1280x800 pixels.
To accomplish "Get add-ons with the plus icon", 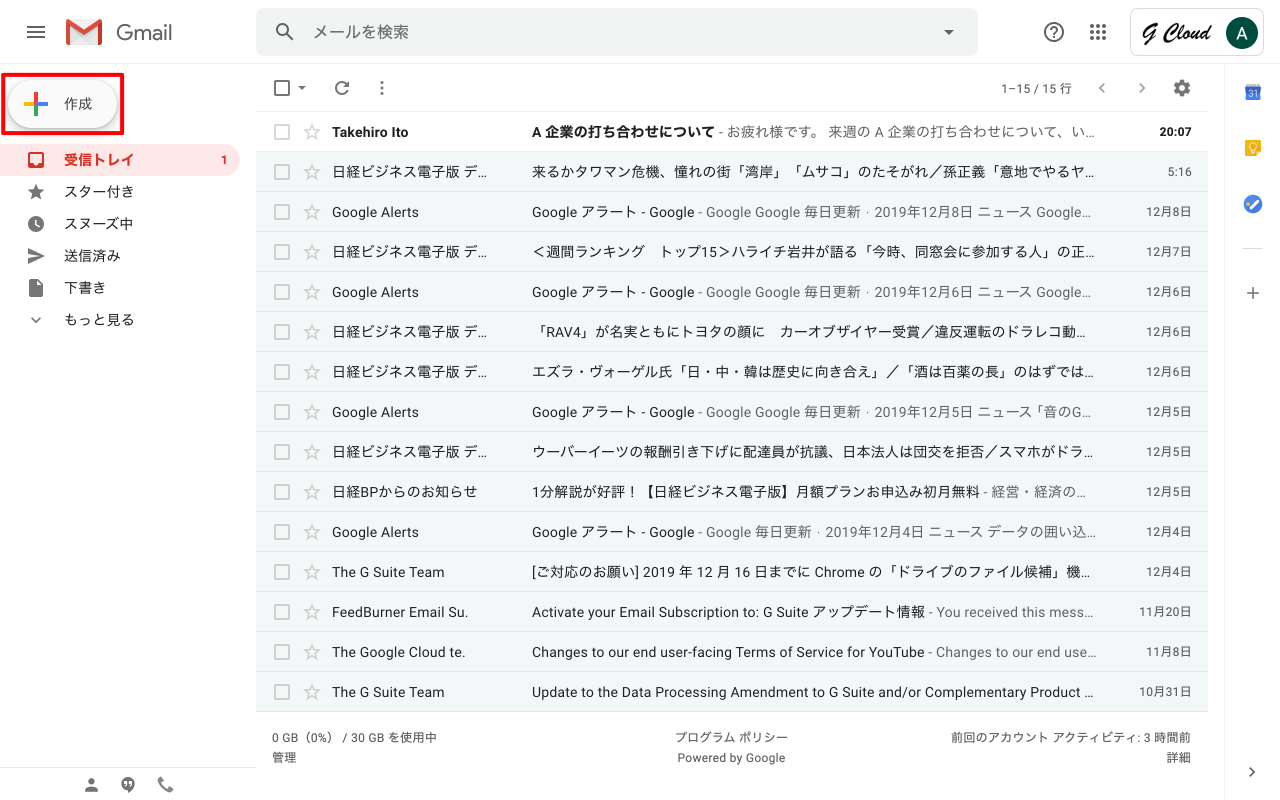I will [1253, 293].
